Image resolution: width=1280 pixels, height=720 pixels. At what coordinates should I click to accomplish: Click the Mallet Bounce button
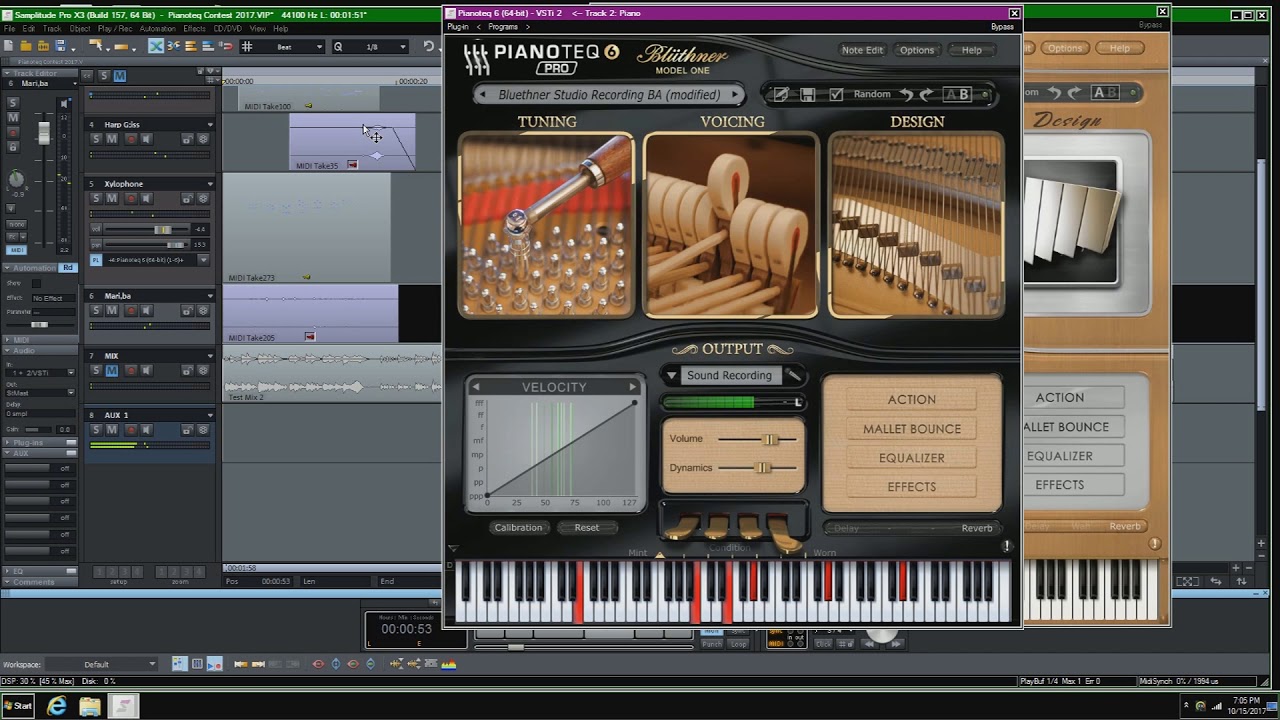pyautogui.click(x=912, y=428)
